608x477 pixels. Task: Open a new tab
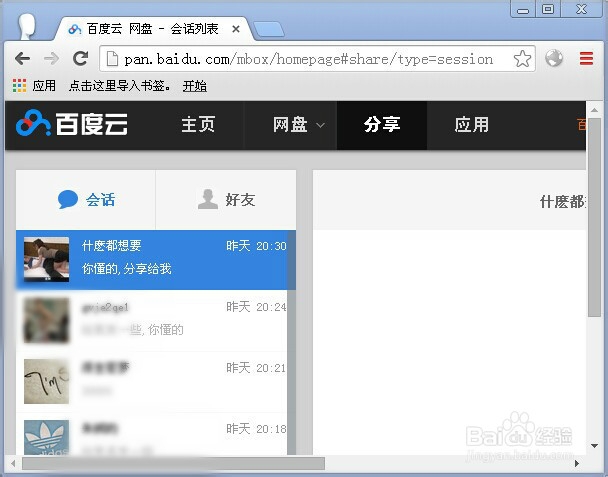269,30
